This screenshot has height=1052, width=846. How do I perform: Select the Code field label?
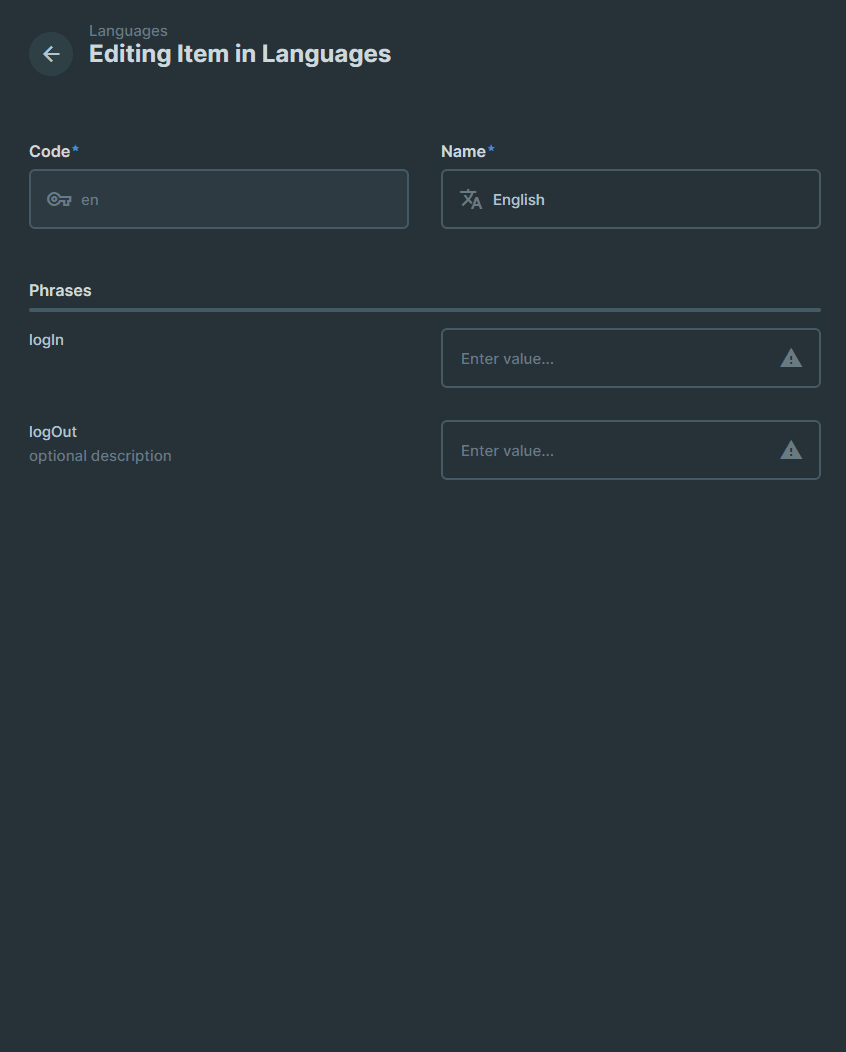[x=50, y=152]
